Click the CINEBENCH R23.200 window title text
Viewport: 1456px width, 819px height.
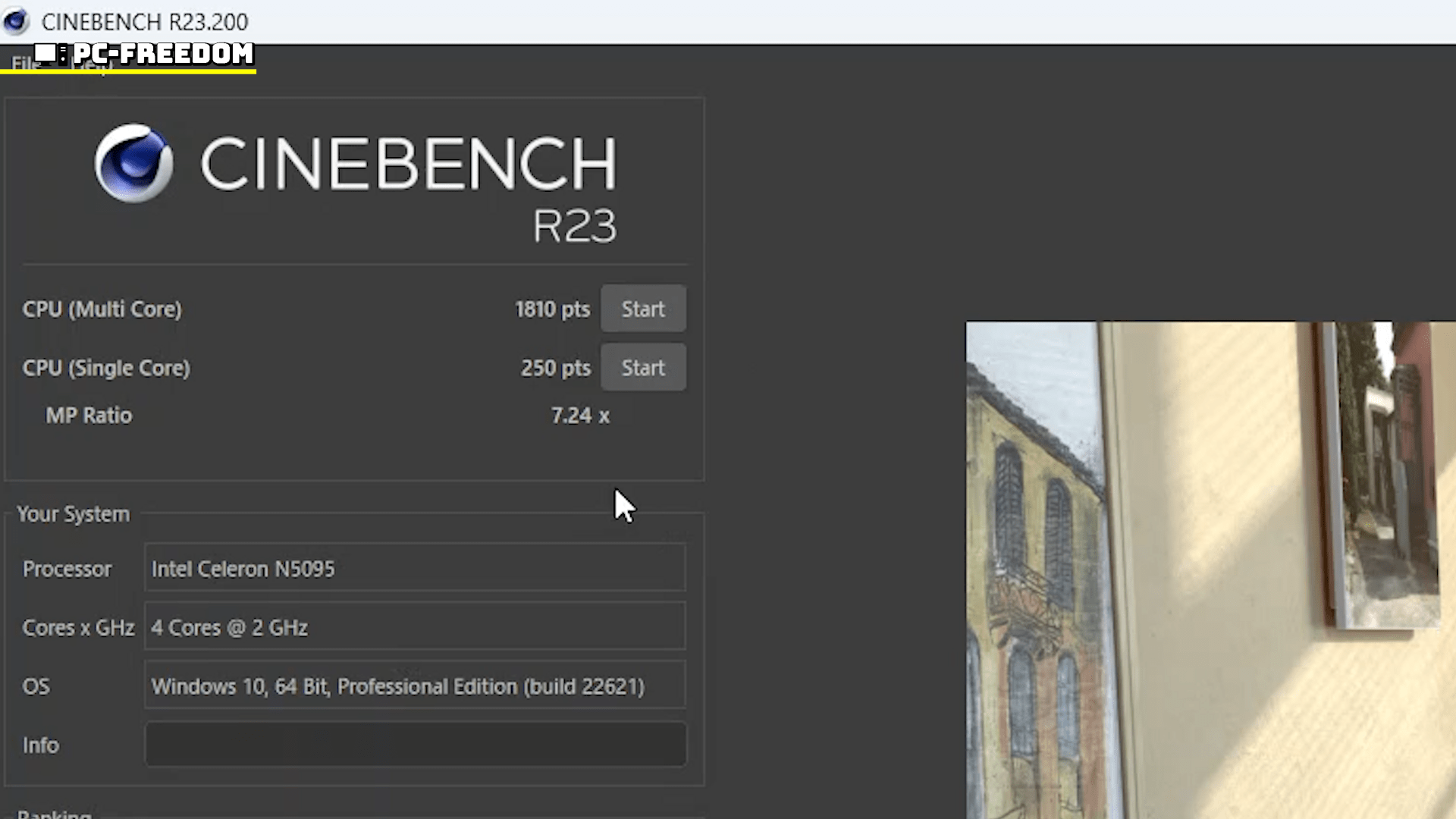pos(144,22)
